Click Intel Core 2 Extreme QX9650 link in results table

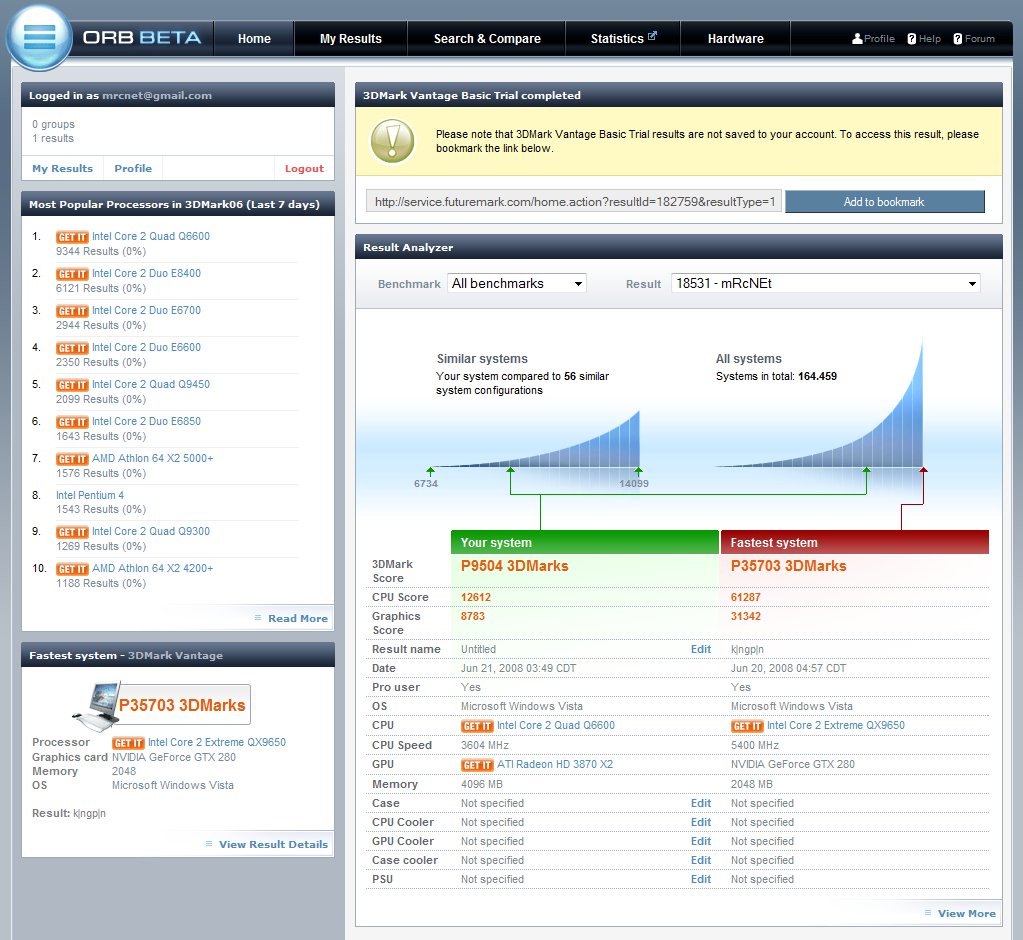click(836, 725)
